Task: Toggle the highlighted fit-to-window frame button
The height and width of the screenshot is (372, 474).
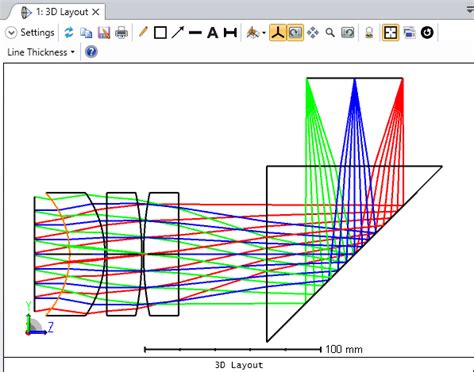Action: coord(390,33)
